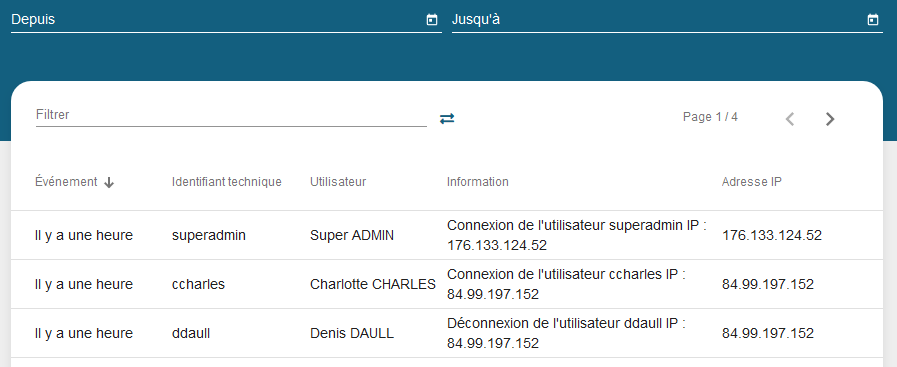Image resolution: width=897 pixels, height=367 pixels.
Task: Click the Charlotte CHARLES user cell
Action: pyautogui.click(x=373, y=284)
